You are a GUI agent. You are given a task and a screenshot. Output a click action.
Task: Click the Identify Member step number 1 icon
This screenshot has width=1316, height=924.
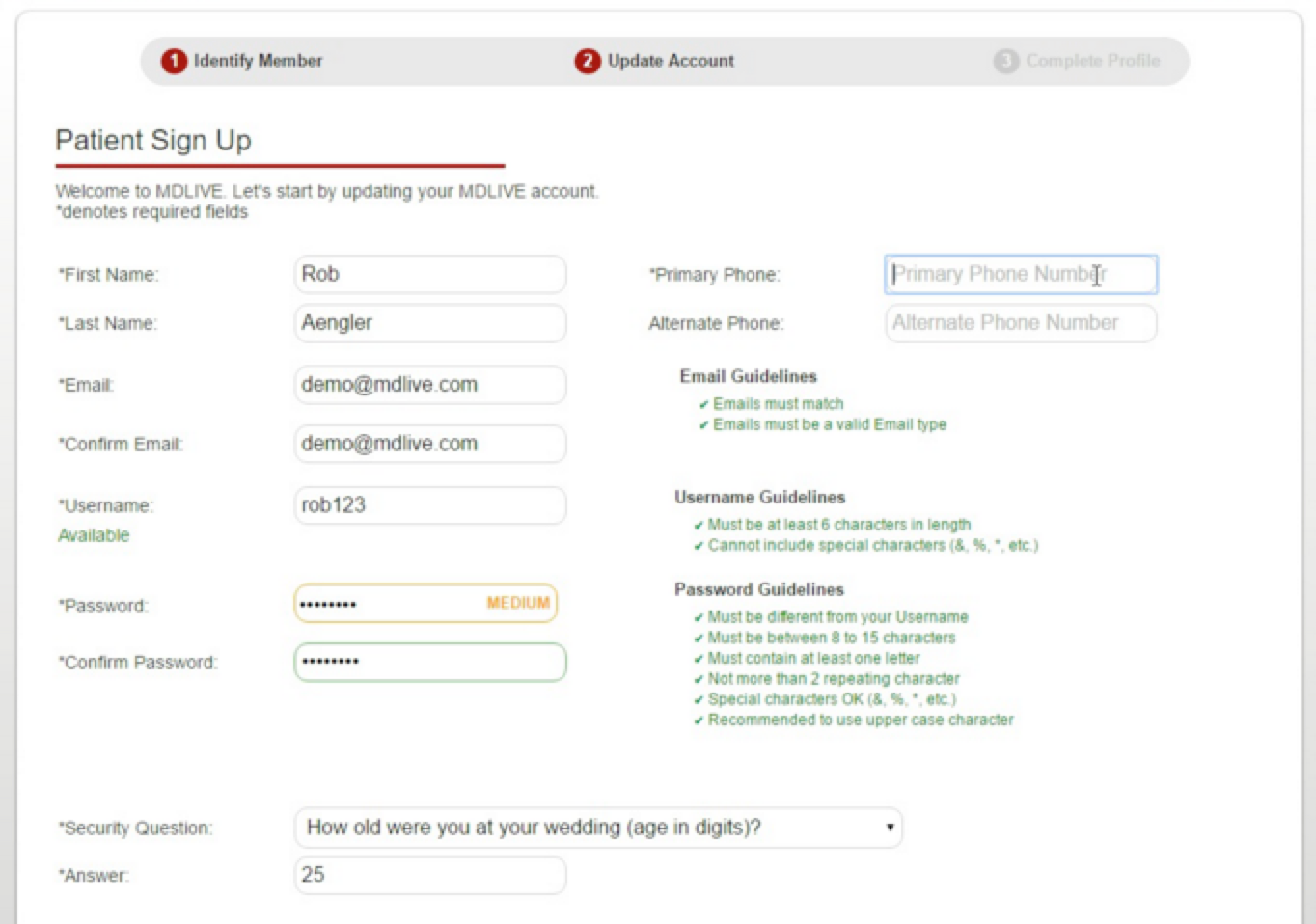click(174, 61)
